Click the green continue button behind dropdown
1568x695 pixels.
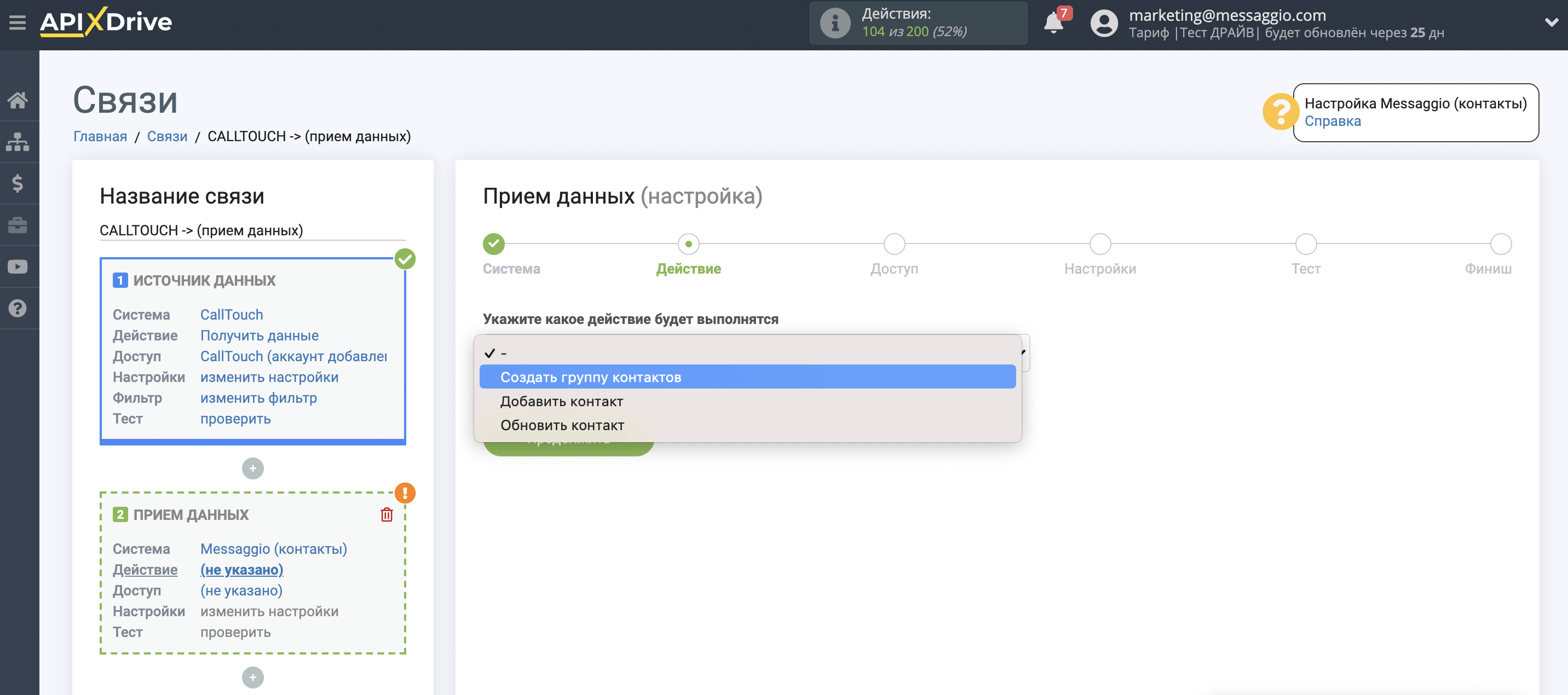click(x=568, y=449)
